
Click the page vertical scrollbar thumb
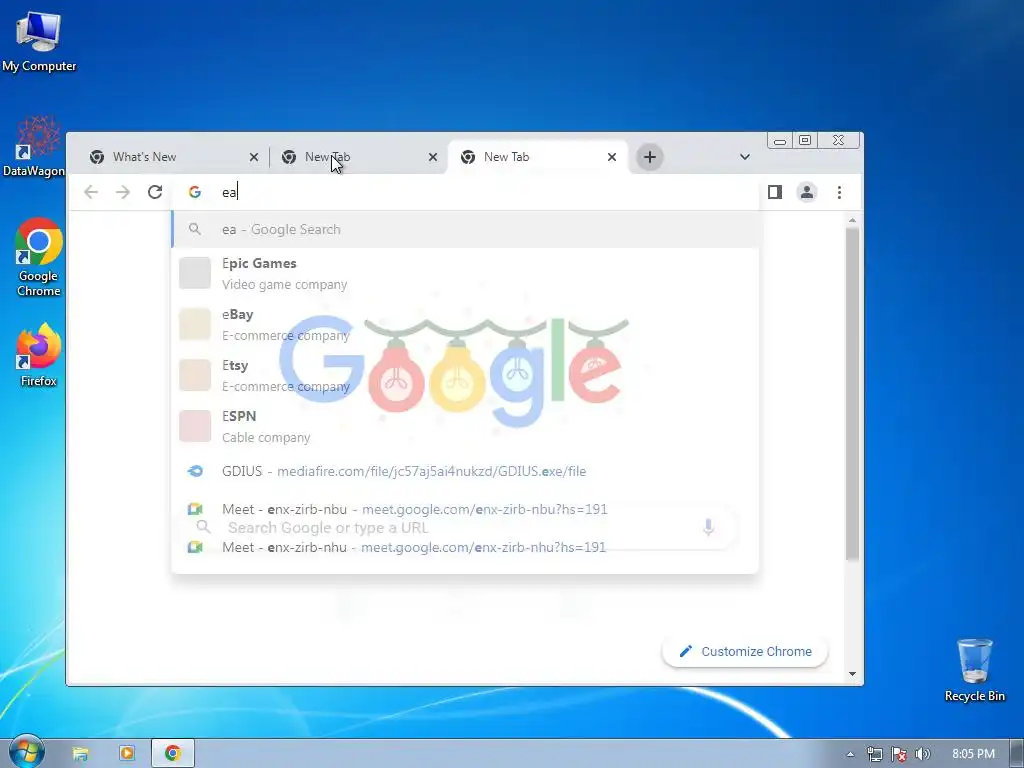pos(852,394)
